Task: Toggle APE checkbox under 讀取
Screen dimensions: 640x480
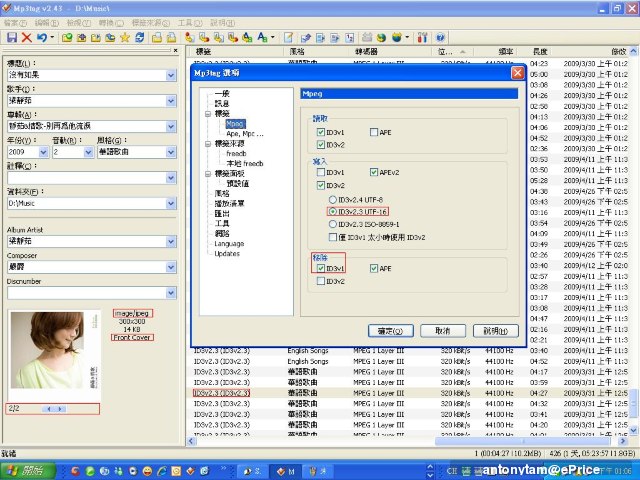Action: (373, 132)
